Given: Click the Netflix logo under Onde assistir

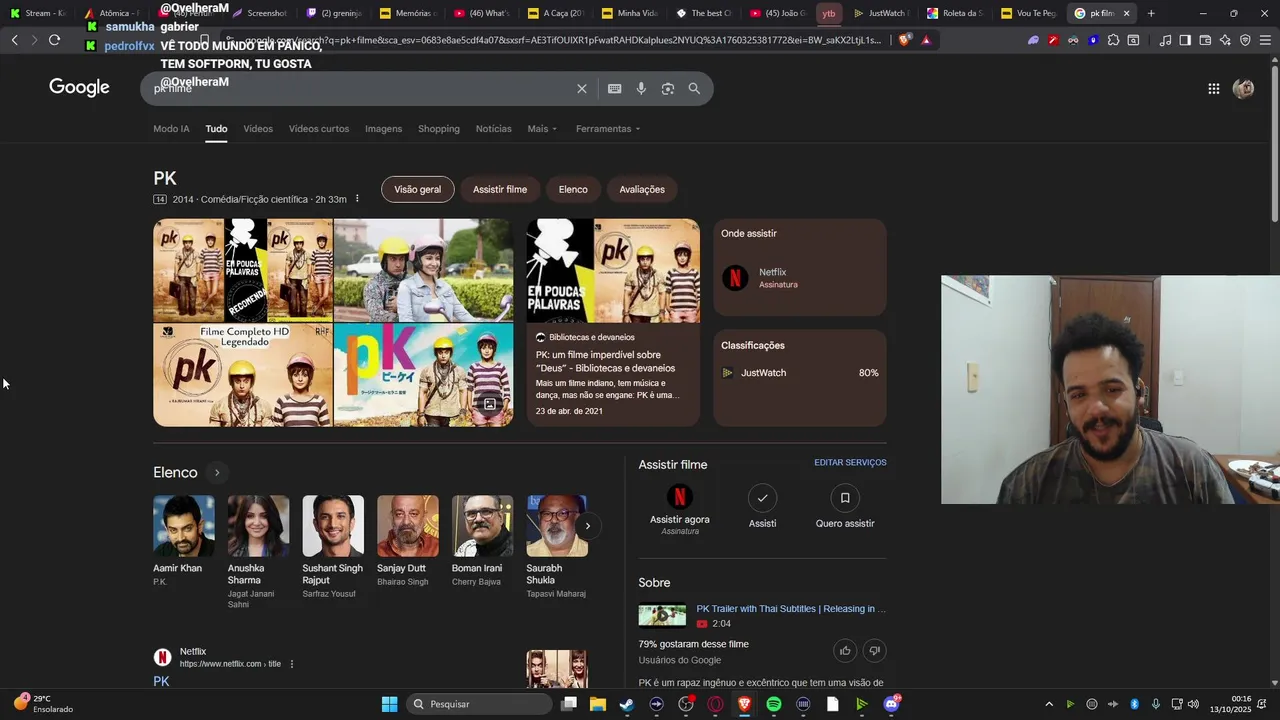Looking at the screenshot, I should (735, 278).
